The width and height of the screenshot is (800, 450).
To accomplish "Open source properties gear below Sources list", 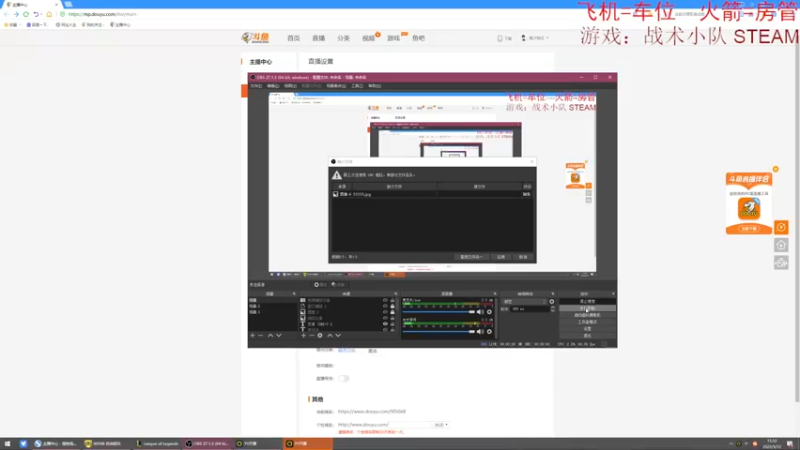I will click(320, 336).
